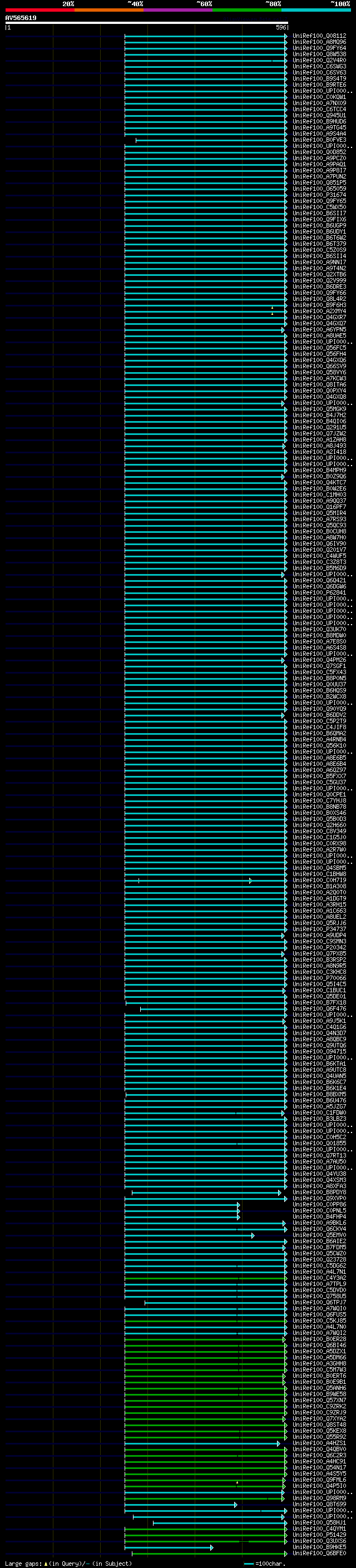Select the UniRef100_P20342 label
The width and height of the screenshot is (356, 1568).
pos(319,947)
